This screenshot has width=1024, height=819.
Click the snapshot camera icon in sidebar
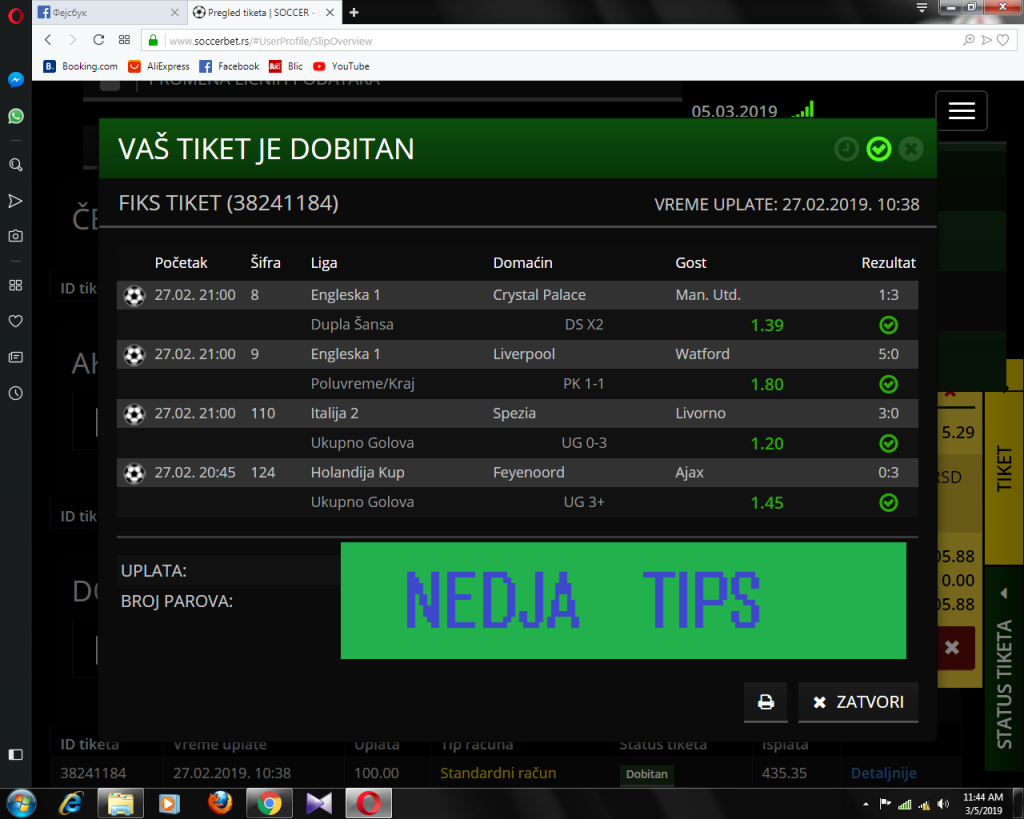click(x=16, y=236)
